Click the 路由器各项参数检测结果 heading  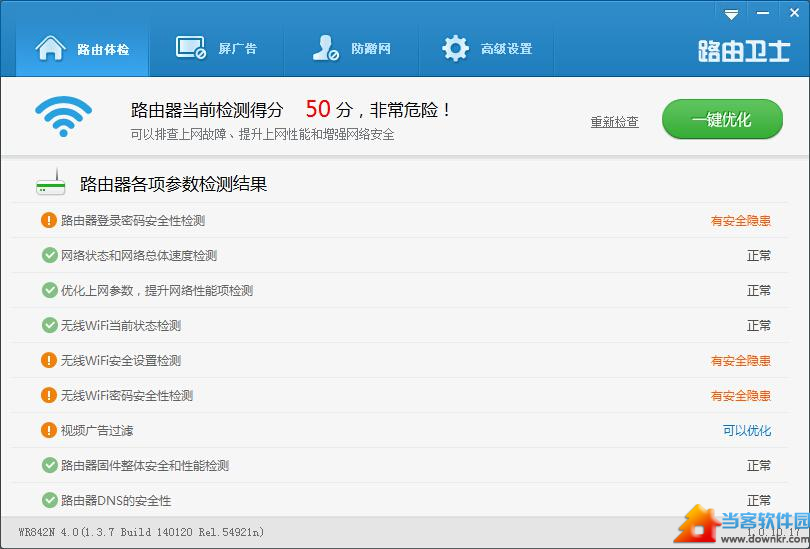coord(174,184)
